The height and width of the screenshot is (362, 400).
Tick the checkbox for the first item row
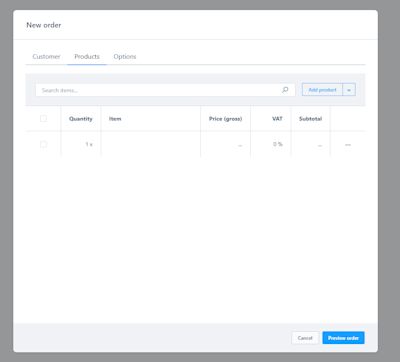pos(43,144)
